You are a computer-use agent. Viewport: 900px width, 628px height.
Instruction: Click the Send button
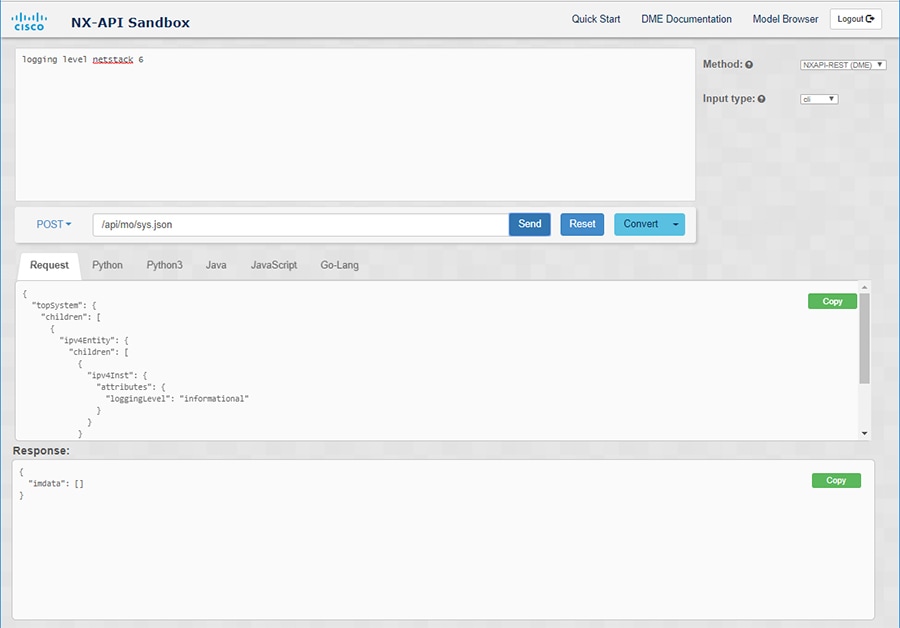pos(530,224)
